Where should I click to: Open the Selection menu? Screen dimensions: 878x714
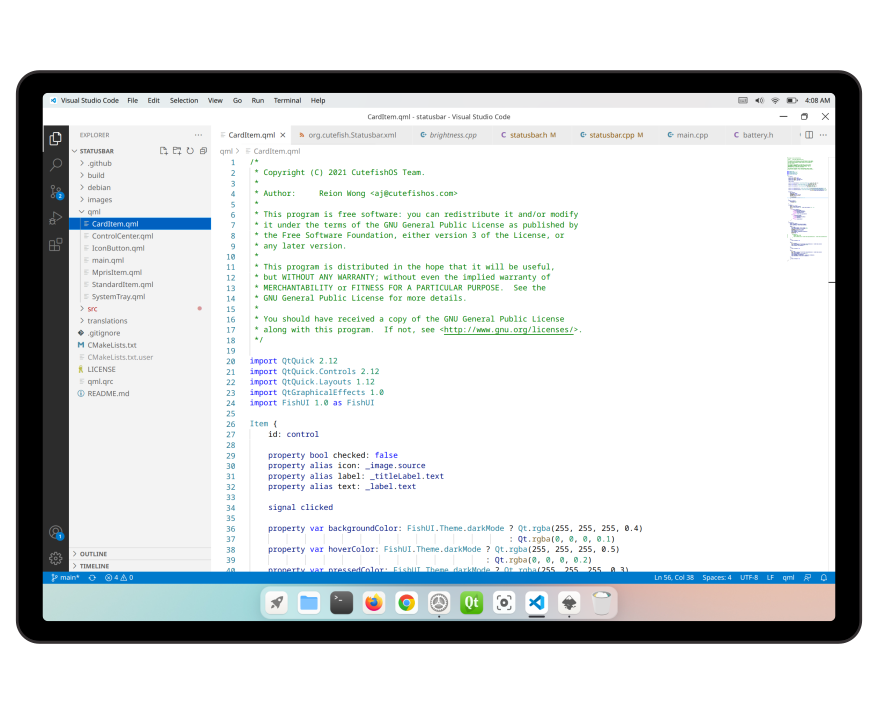coord(184,101)
